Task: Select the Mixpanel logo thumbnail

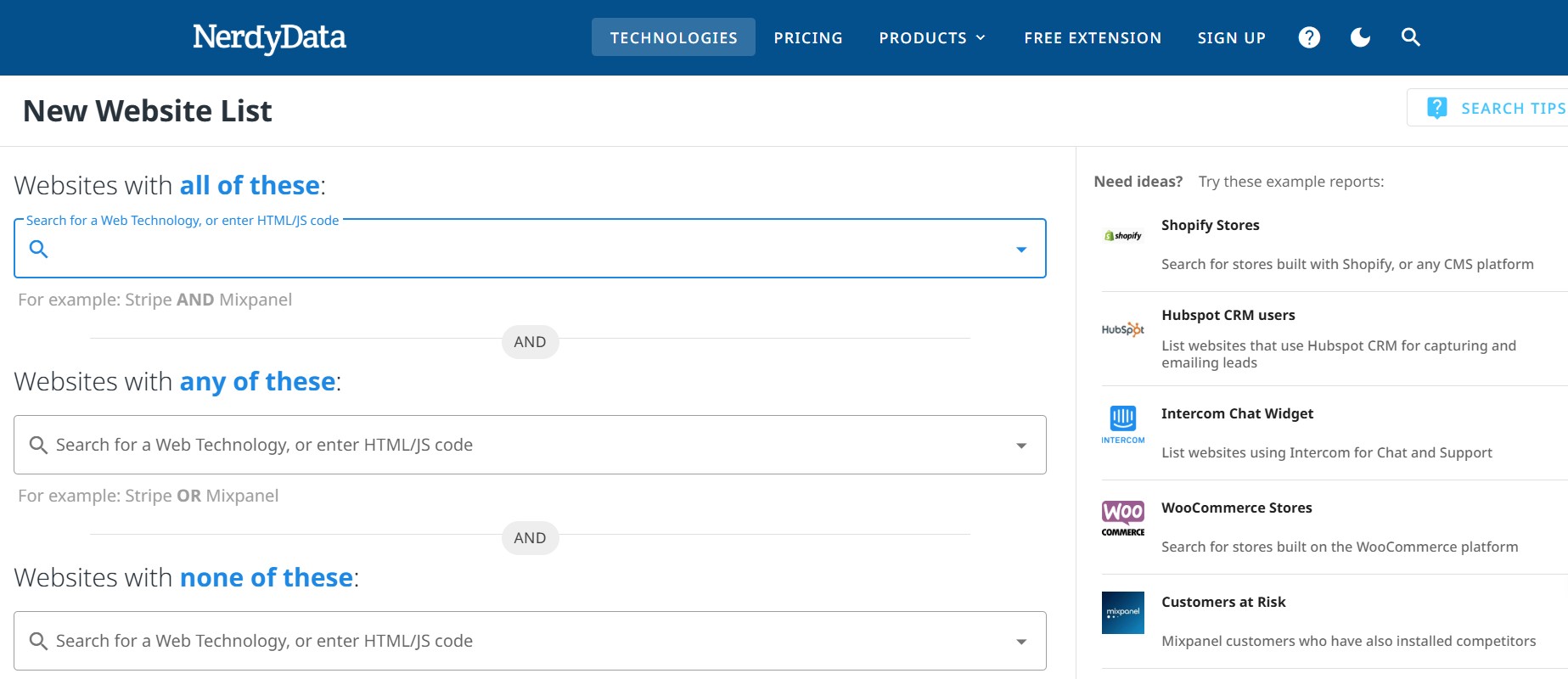Action: [x=1123, y=613]
